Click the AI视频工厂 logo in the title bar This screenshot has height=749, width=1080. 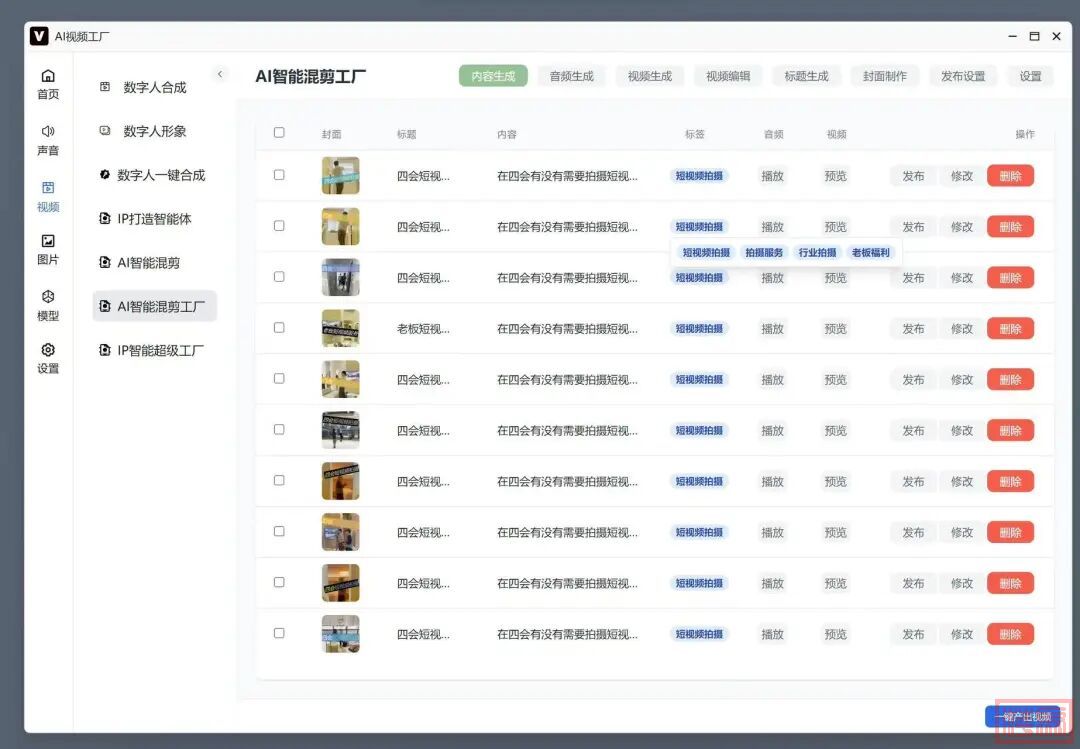click(39, 36)
